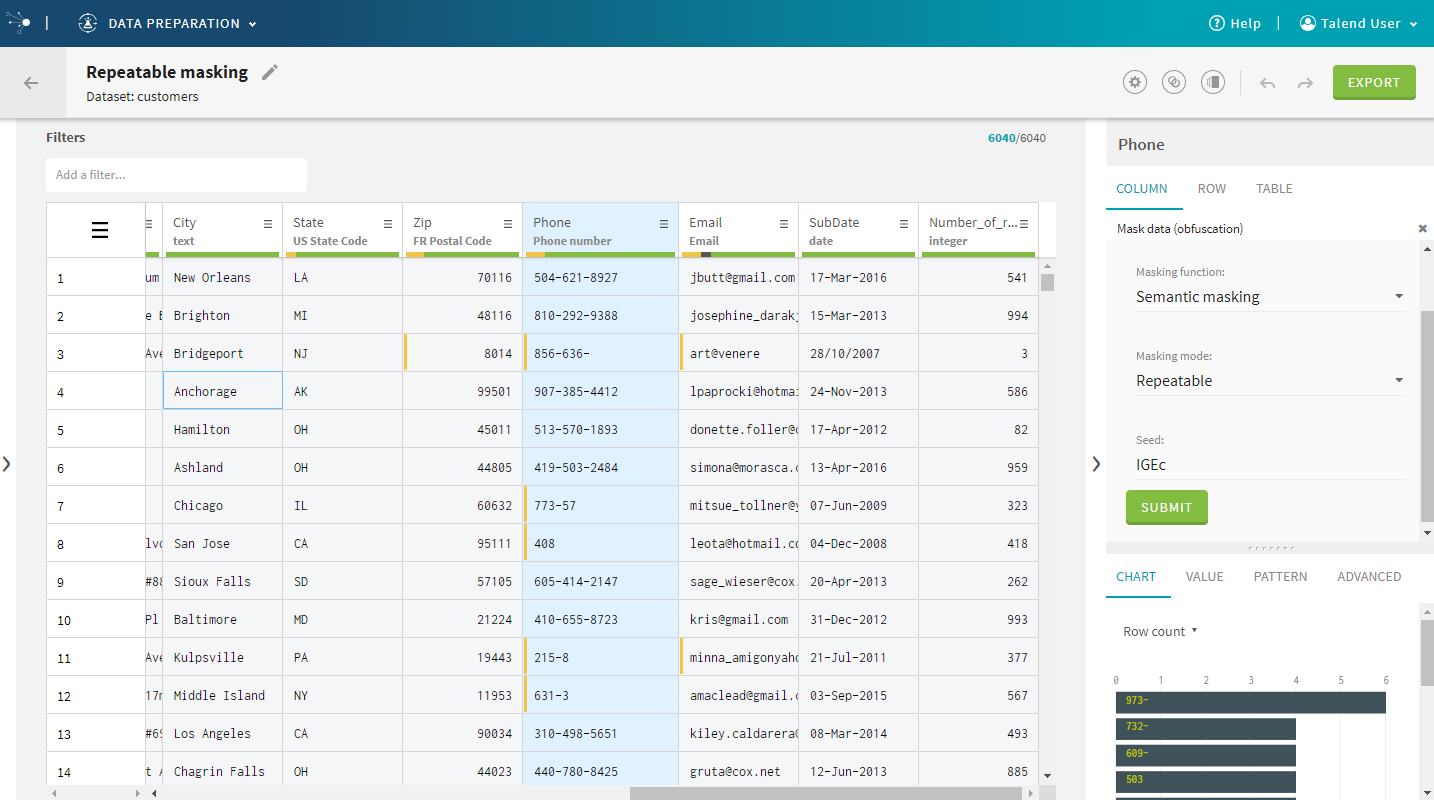Expand the Masking mode dropdown

coord(1270,380)
